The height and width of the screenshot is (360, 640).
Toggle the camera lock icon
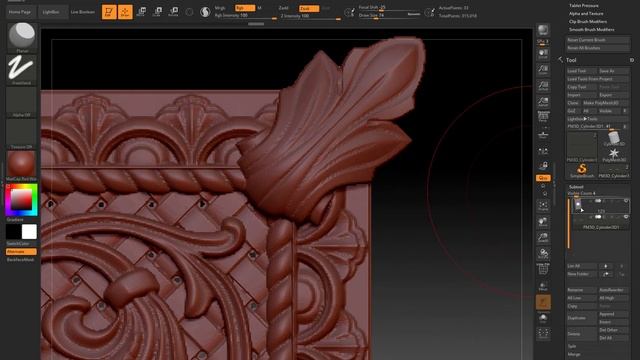pyautogui.click(x=543, y=166)
